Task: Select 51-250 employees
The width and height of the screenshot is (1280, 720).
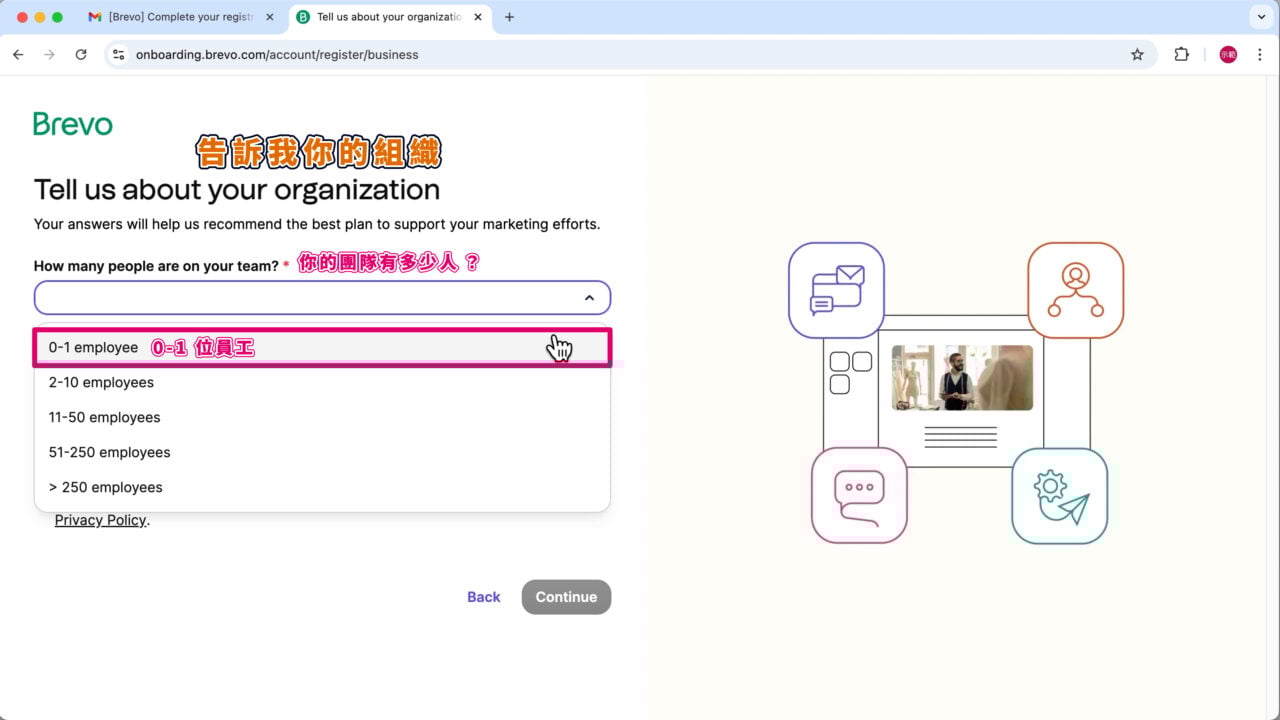Action: point(109,453)
